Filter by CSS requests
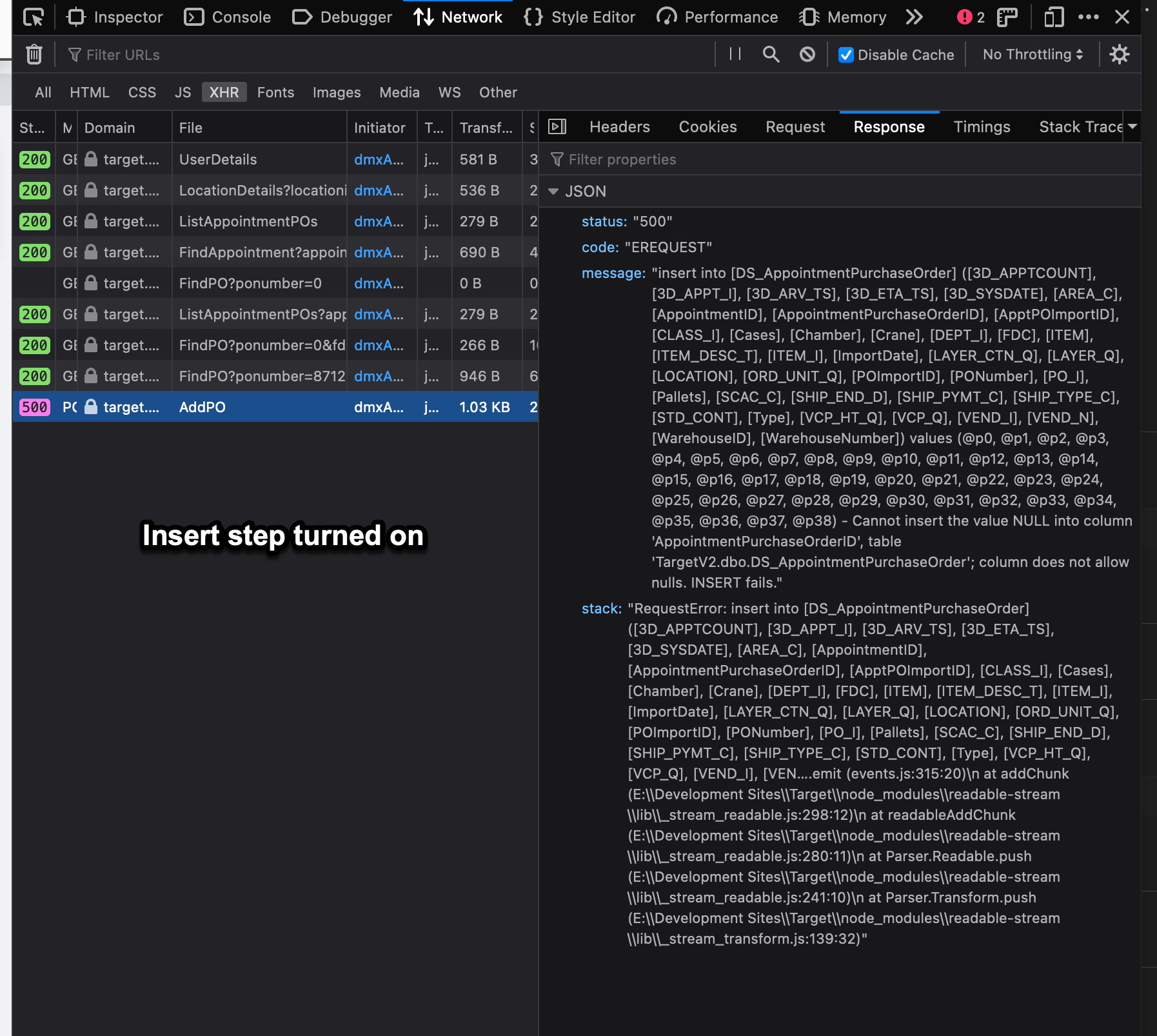 (142, 92)
